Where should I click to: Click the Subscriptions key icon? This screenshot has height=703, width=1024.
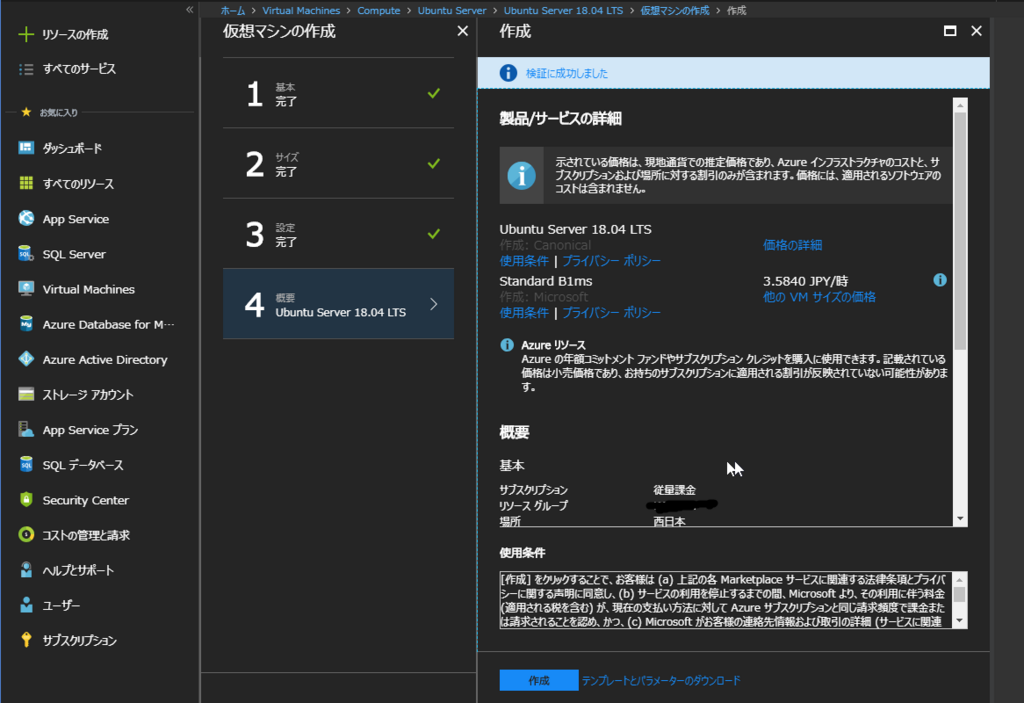pos(25,640)
